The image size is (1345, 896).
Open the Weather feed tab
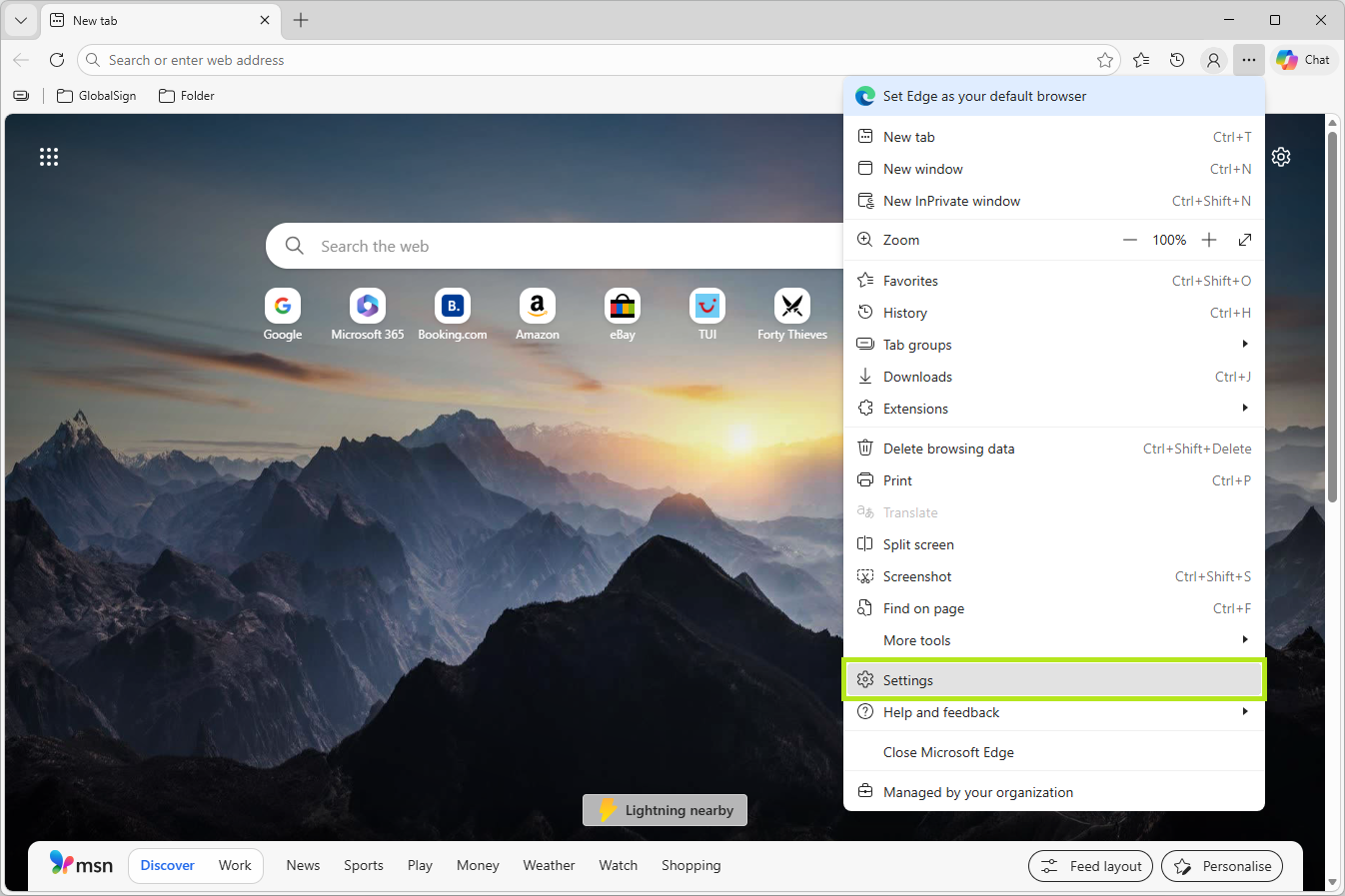[x=549, y=865]
